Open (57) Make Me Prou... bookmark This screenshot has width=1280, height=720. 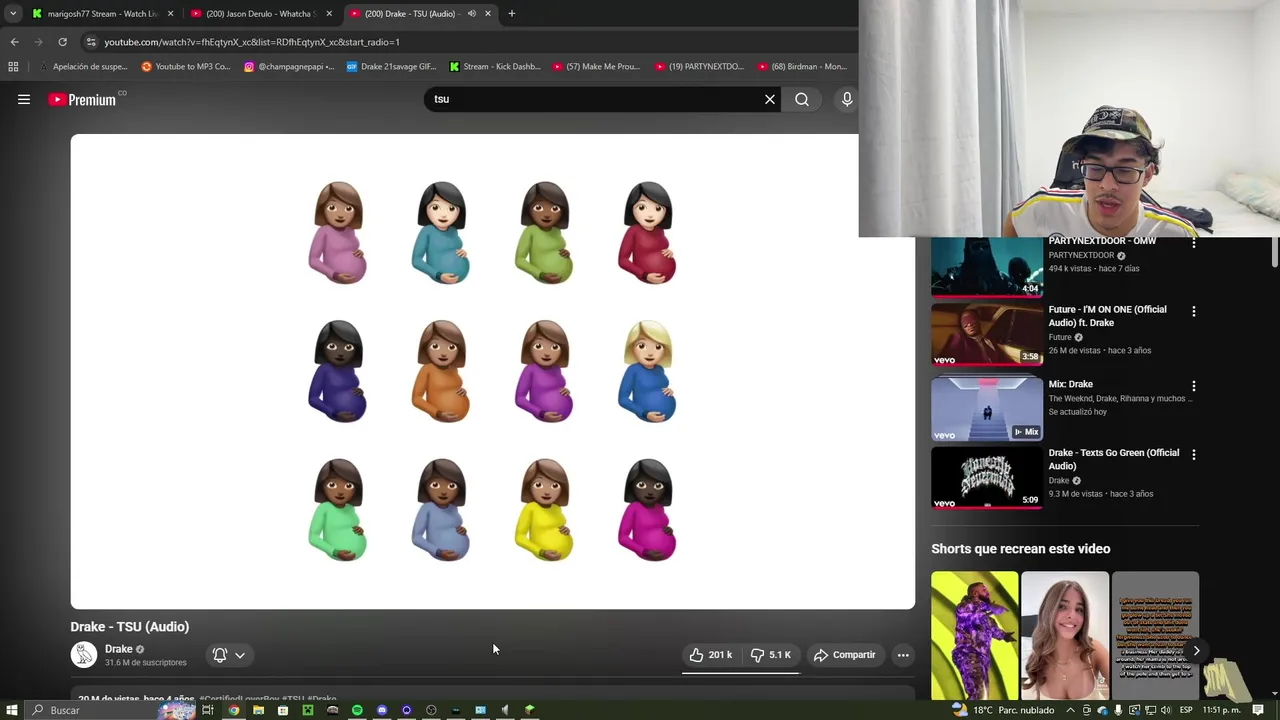click(x=596, y=67)
